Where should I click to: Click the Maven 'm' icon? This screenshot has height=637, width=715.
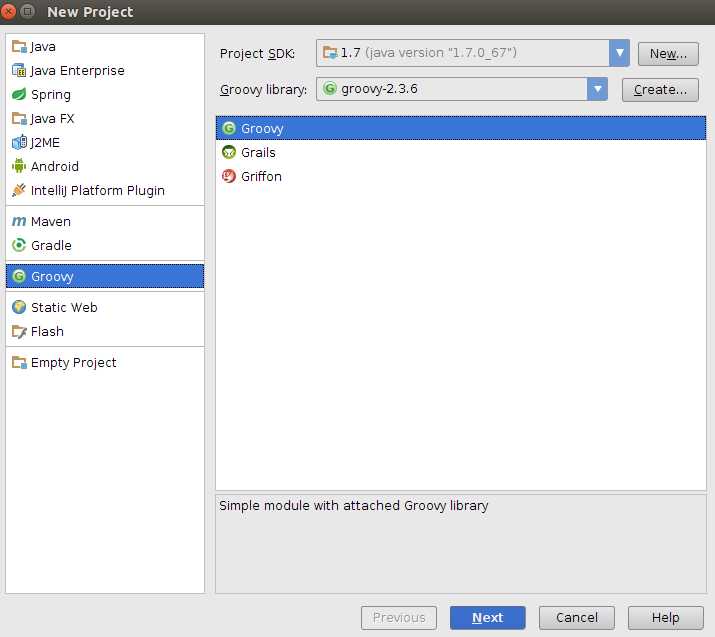[x=19, y=221]
